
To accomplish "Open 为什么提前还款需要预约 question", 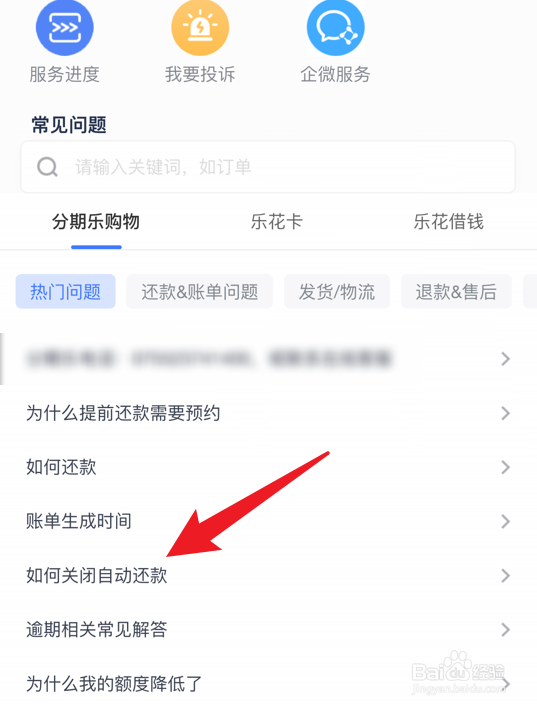I will pos(268,413).
